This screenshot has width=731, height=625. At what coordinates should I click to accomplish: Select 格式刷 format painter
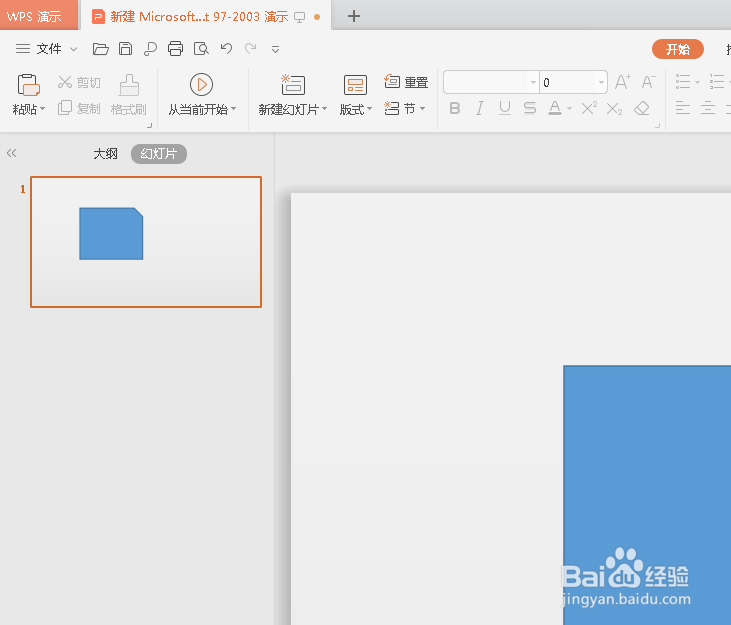pos(129,95)
